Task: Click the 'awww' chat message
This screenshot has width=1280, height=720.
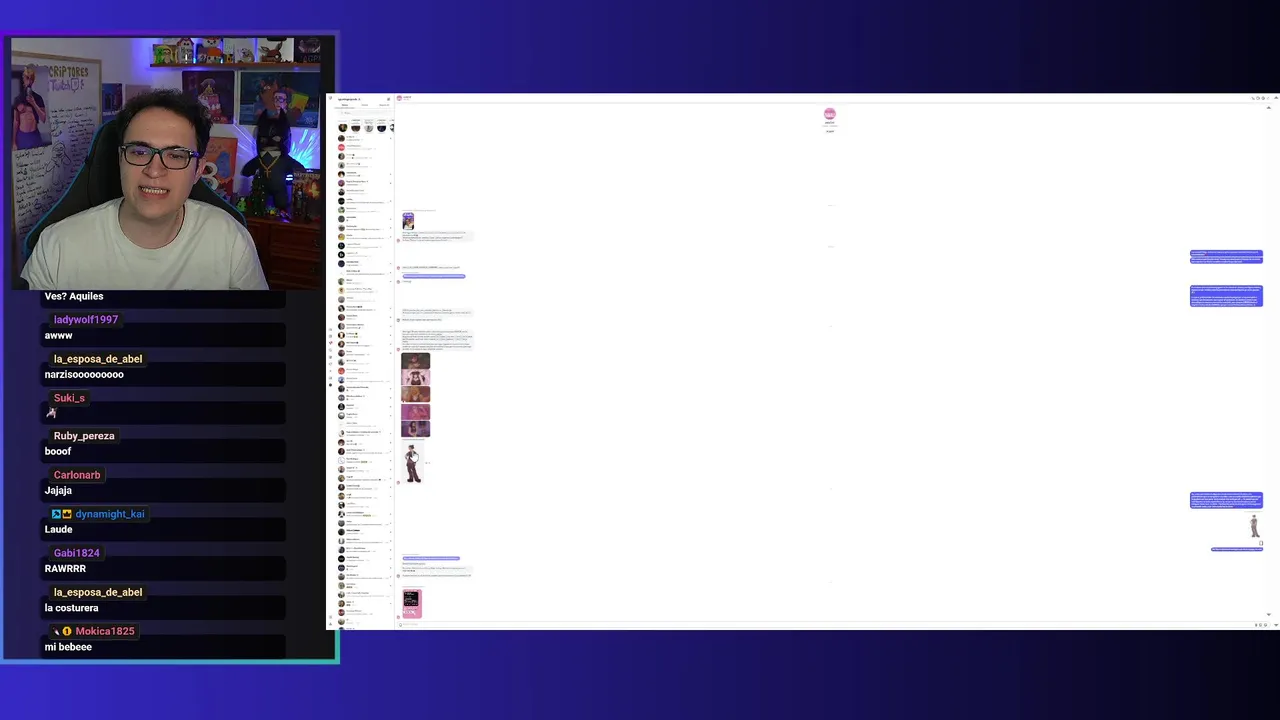Action: pyautogui.click(x=59, y=336)
